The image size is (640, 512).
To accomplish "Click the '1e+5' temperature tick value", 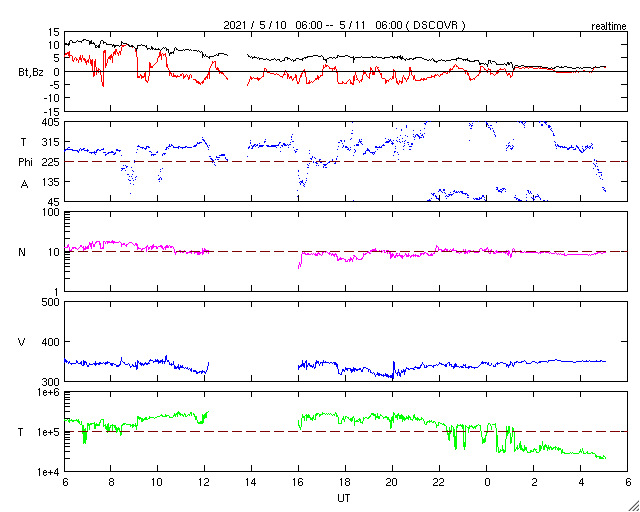I will [x=49, y=432].
